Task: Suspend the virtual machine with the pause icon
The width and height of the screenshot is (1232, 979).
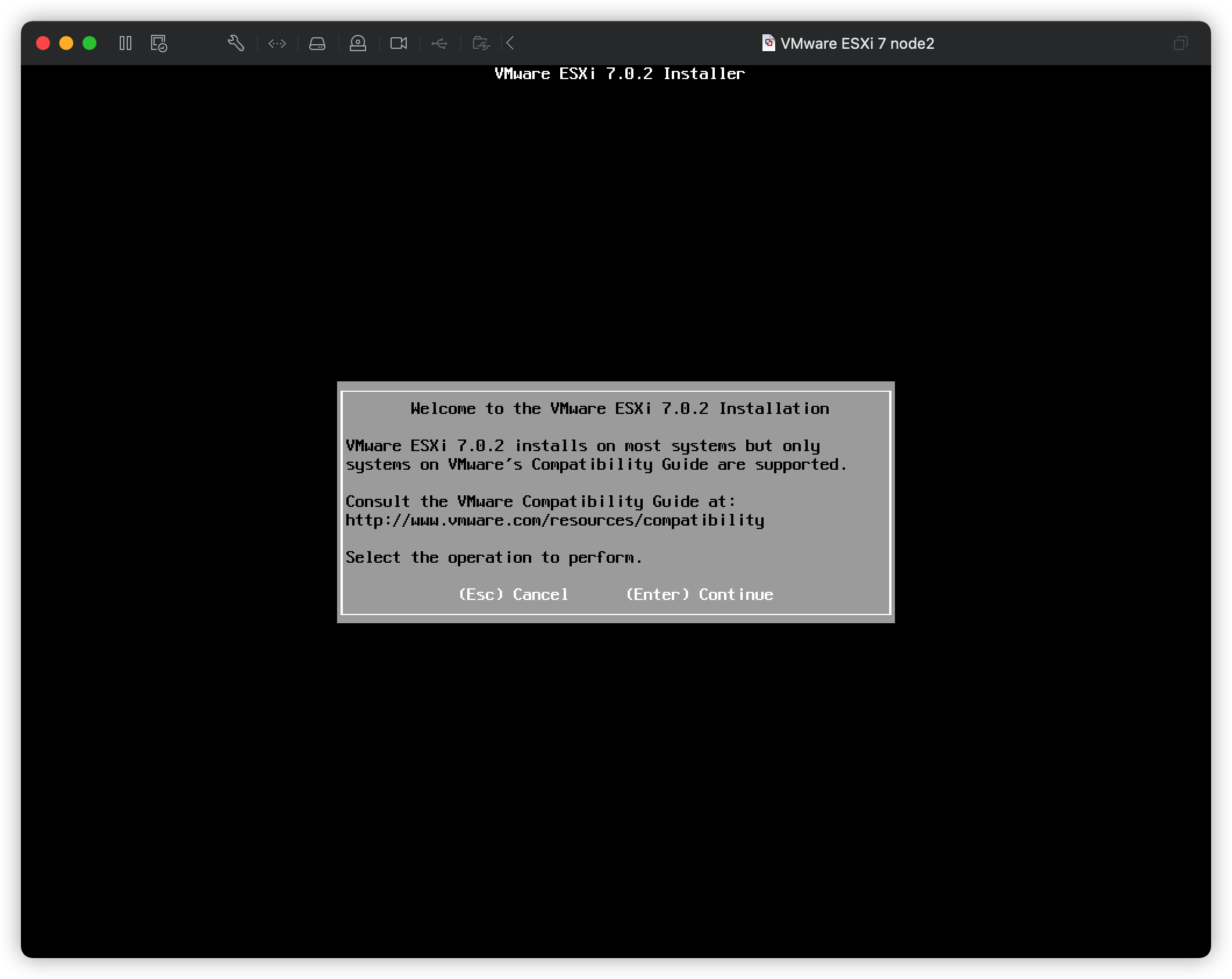Action: click(125, 43)
